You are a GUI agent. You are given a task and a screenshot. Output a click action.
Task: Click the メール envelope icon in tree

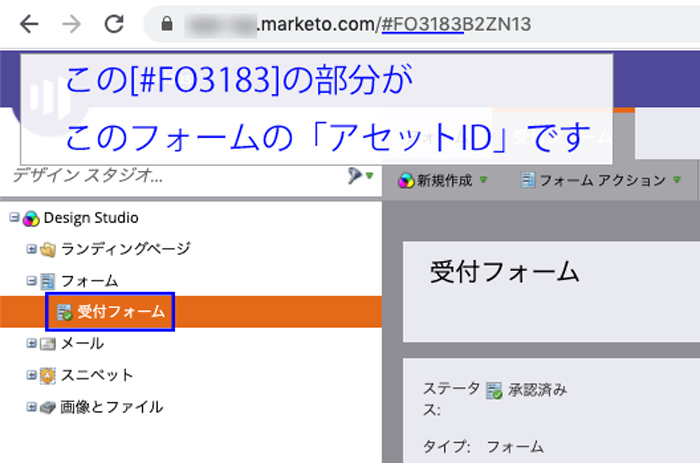48,344
